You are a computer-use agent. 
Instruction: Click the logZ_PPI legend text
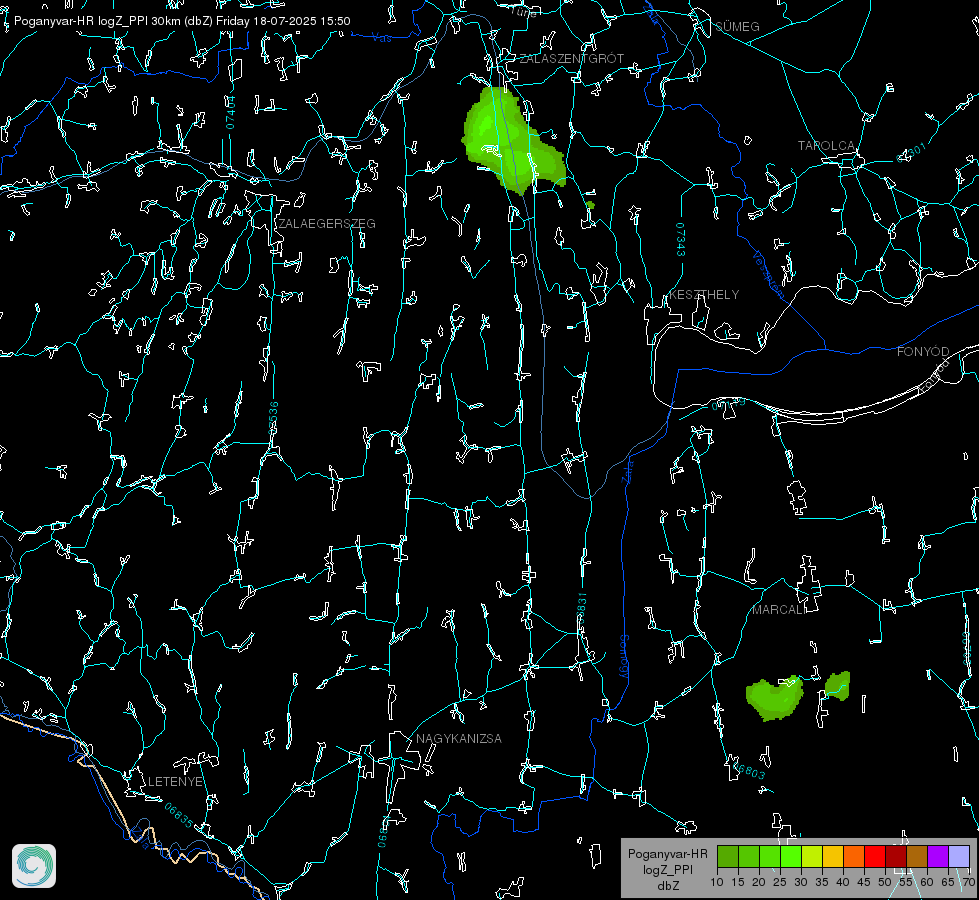tap(667, 869)
